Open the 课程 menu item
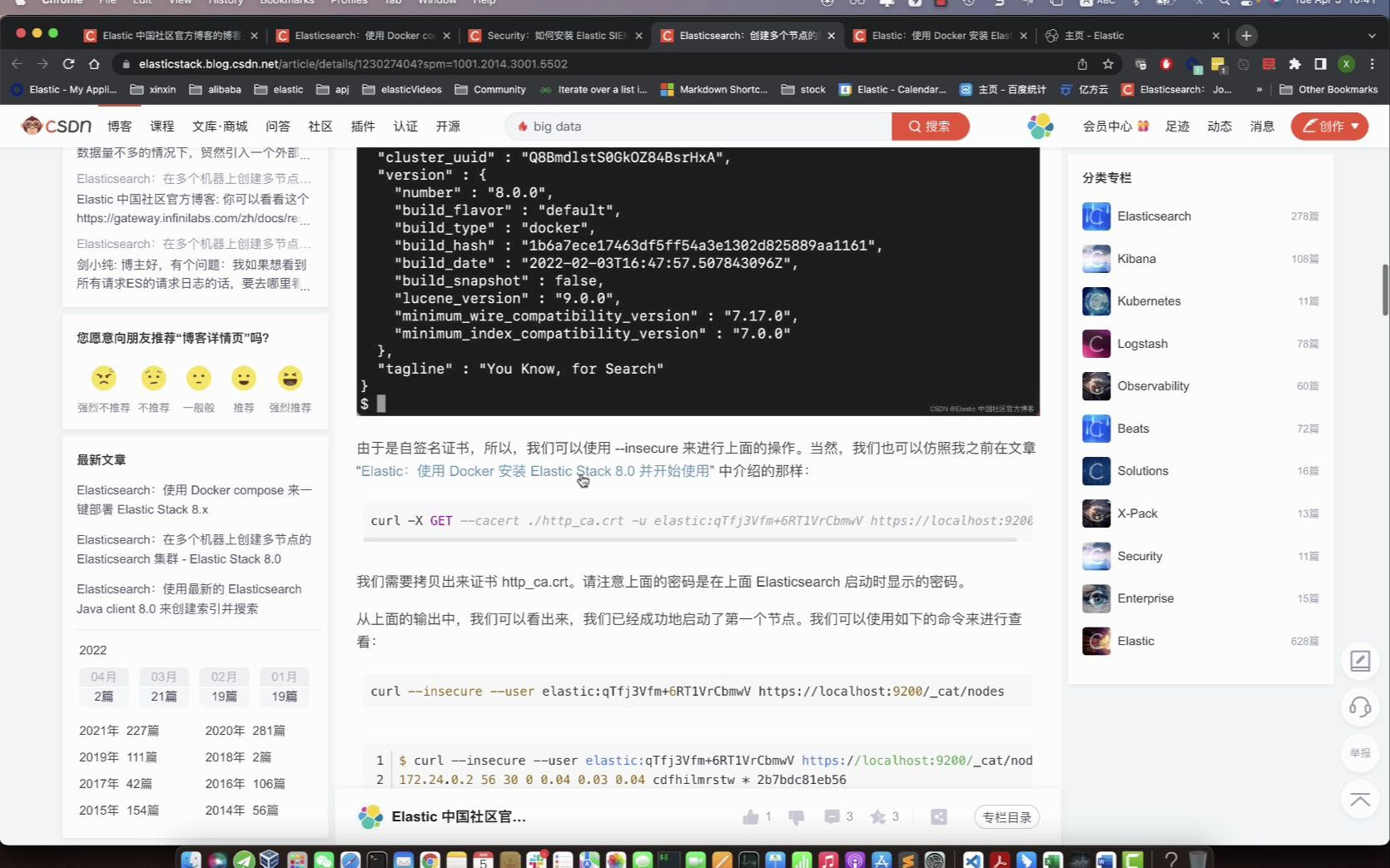The height and width of the screenshot is (868, 1390). [x=162, y=126]
